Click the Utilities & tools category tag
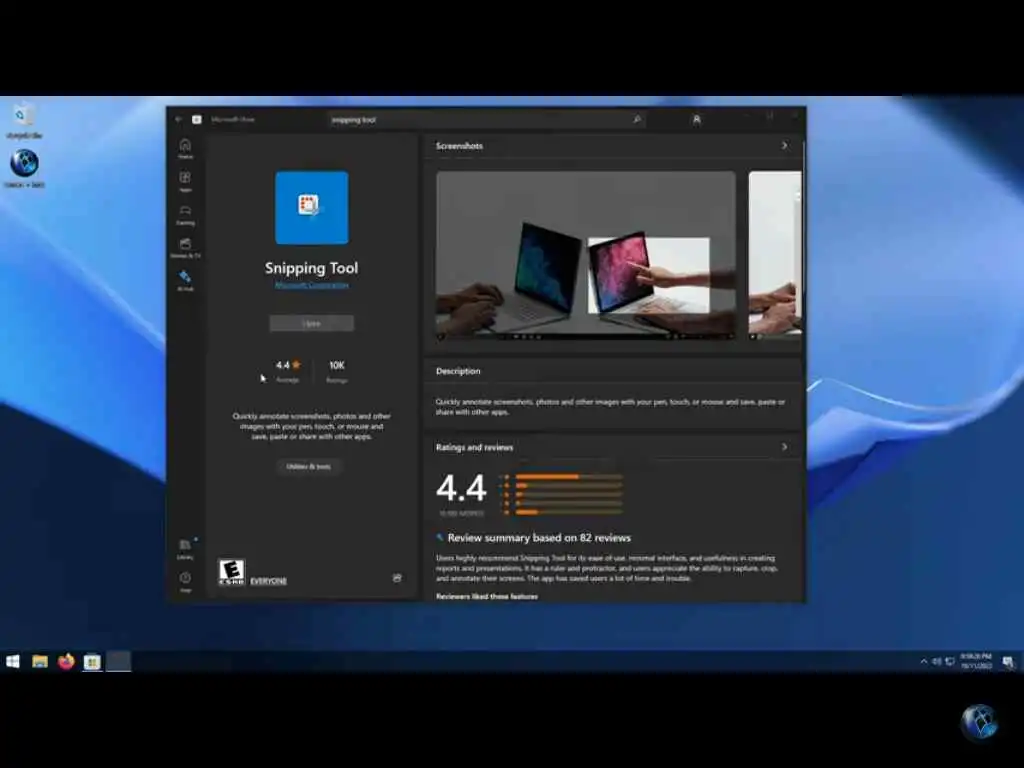This screenshot has width=1024, height=768. click(308, 466)
